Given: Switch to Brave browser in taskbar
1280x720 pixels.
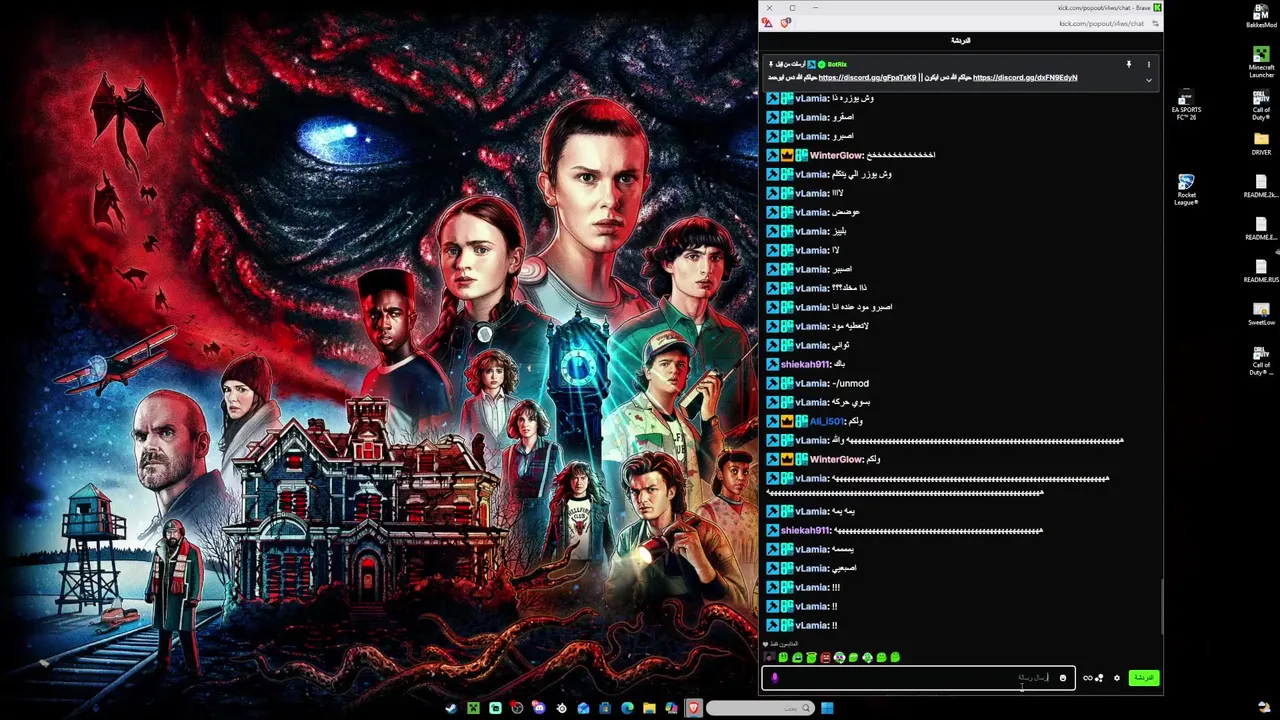Looking at the screenshot, I should tap(693, 708).
